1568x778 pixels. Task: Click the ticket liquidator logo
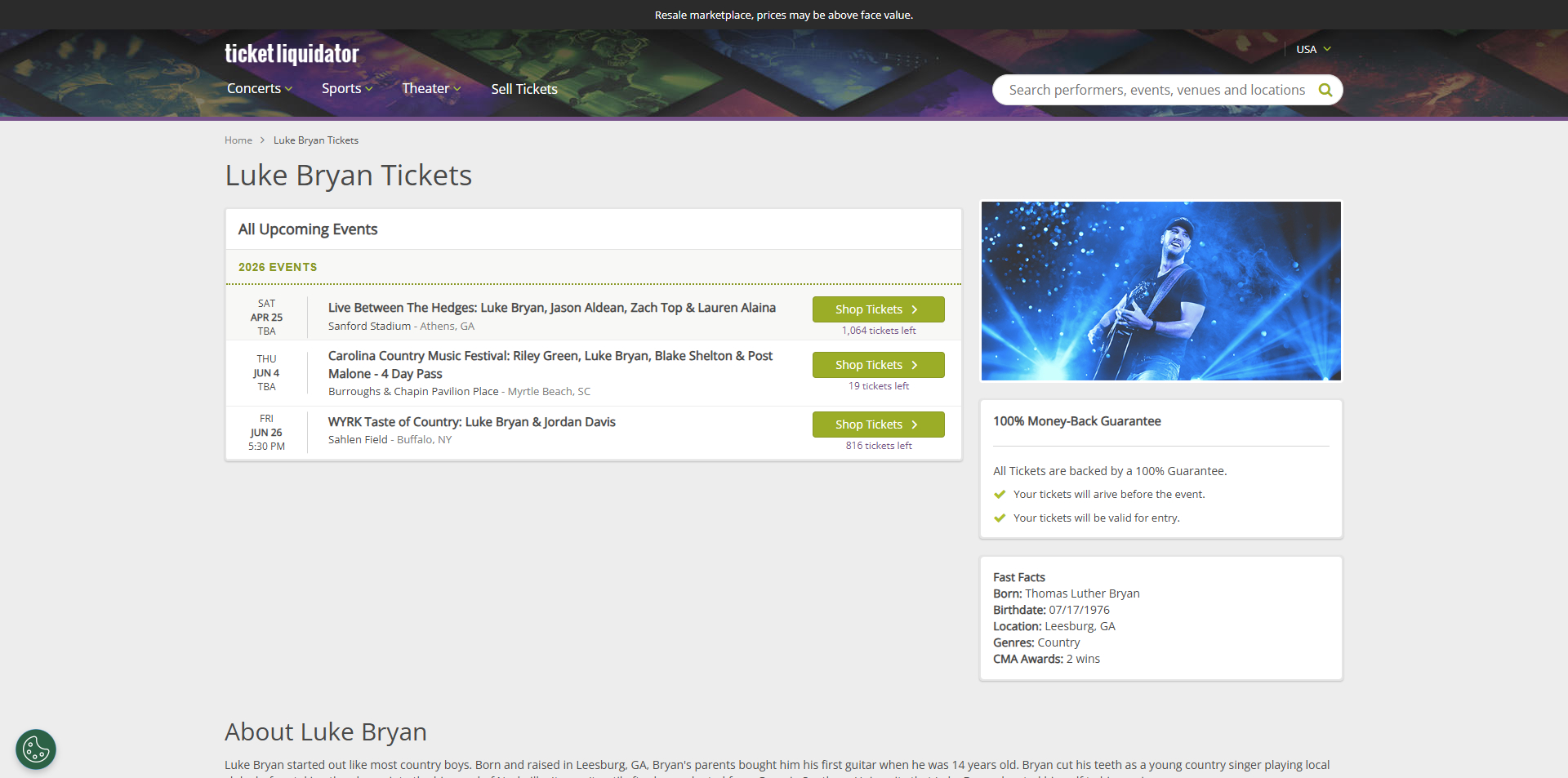coord(291,52)
